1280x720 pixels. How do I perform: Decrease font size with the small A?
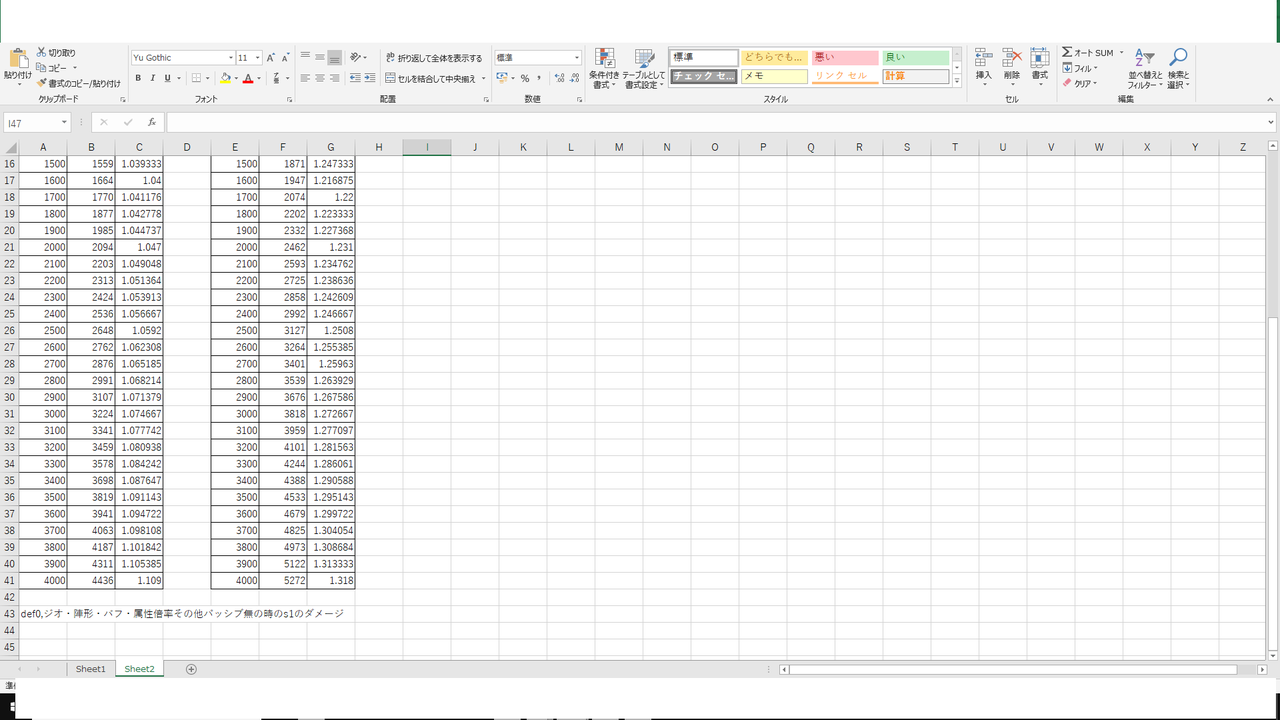tap(285, 58)
